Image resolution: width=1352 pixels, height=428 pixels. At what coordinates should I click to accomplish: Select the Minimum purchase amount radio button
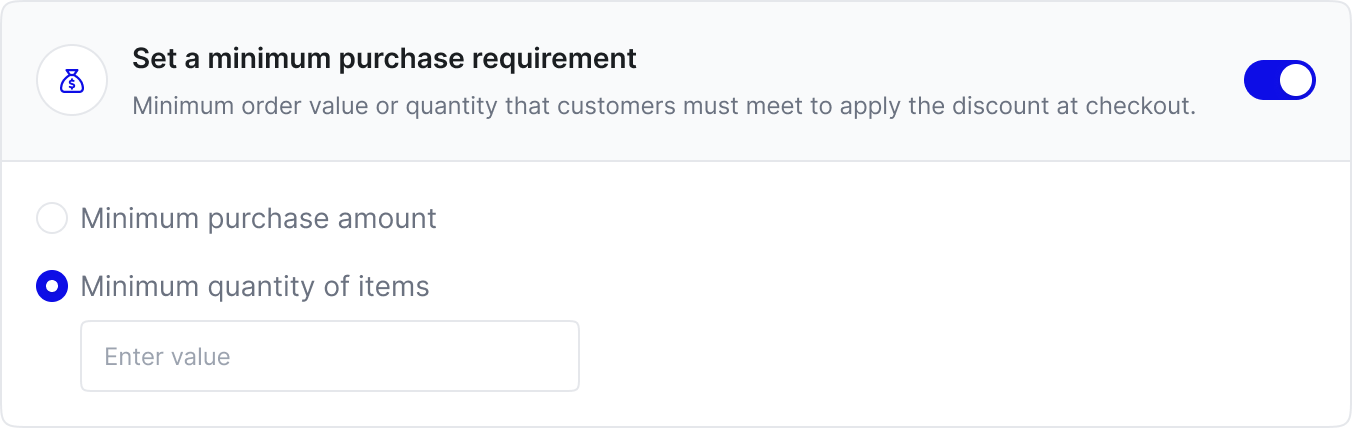coord(52,219)
